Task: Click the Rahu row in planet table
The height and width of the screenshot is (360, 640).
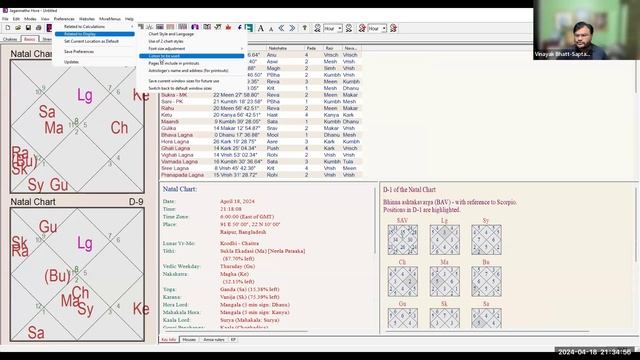Action: [x=260, y=108]
